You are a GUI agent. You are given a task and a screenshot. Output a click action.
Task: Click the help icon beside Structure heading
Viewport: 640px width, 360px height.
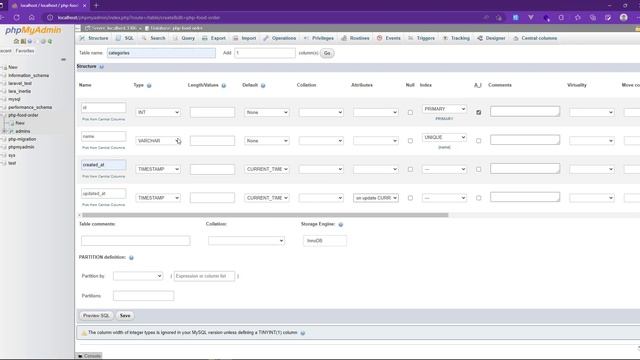pos(102,67)
